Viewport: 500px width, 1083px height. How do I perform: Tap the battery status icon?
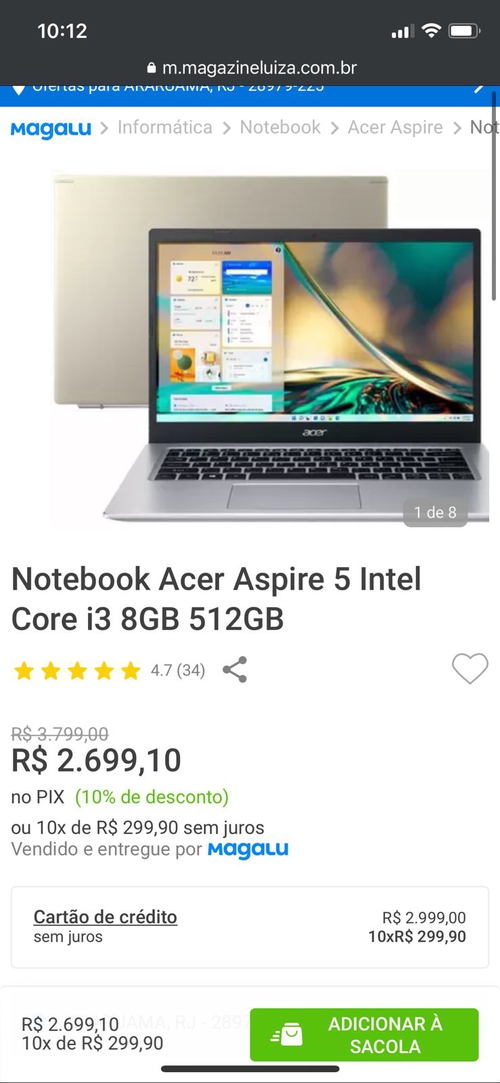464,30
